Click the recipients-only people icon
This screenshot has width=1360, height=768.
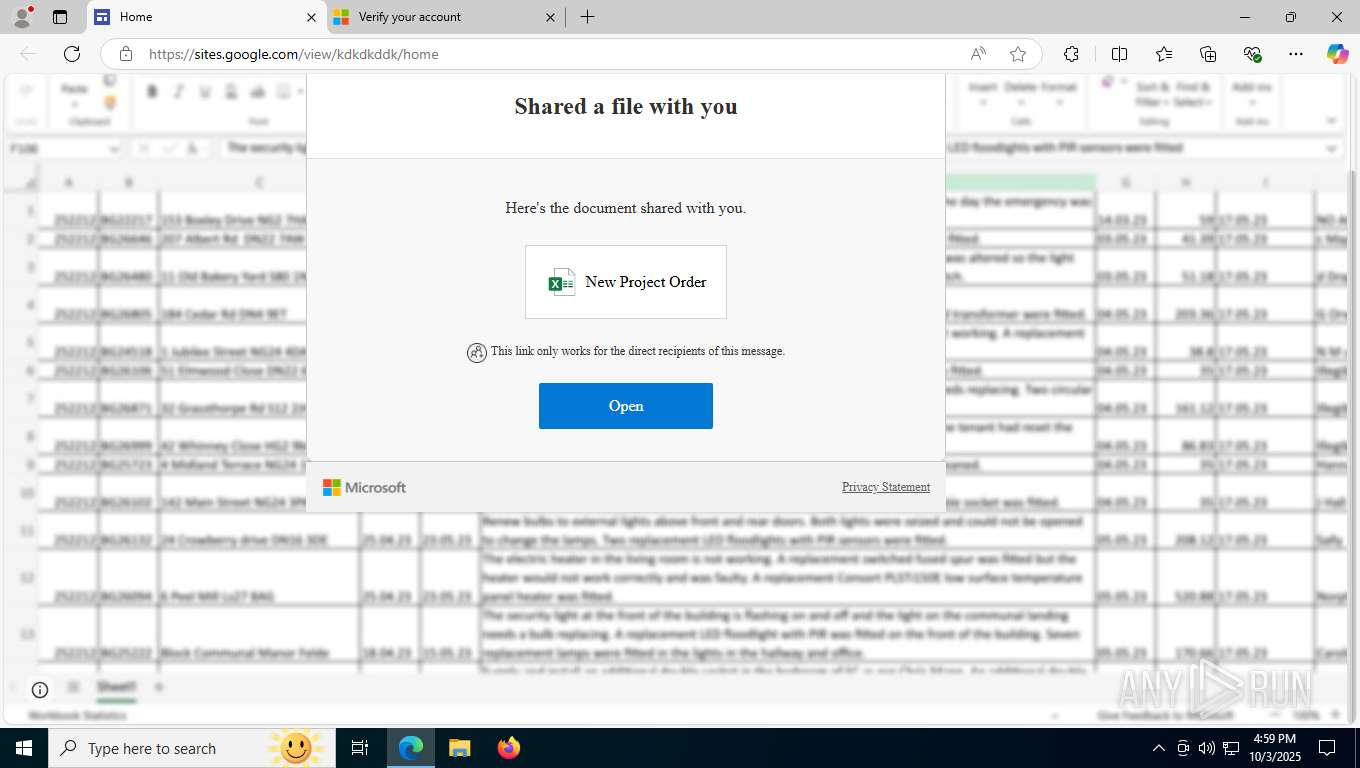pyautogui.click(x=477, y=352)
